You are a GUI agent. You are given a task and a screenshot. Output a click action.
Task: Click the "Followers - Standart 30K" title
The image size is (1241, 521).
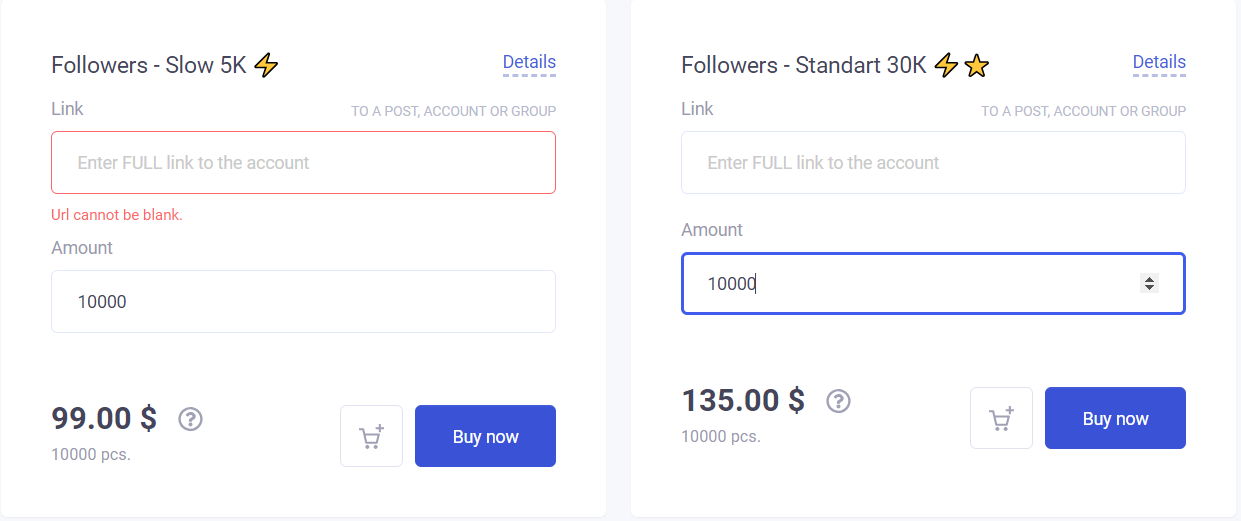[803, 66]
